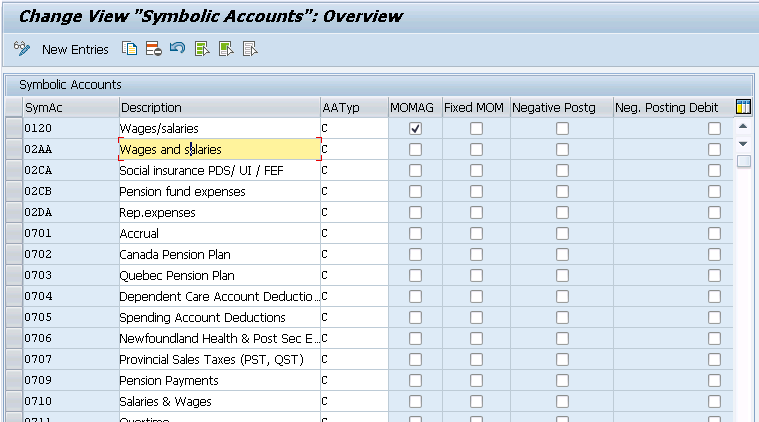Image resolution: width=759 pixels, height=422 pixels.
Task: Enable Fixed MOM for Pension fund expenses
Action: (476, 191)
